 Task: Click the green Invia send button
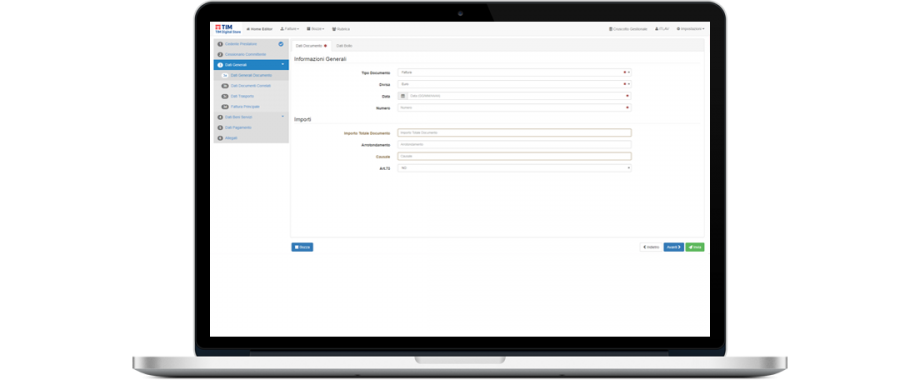pyautogui.click(x=695, y=247)
